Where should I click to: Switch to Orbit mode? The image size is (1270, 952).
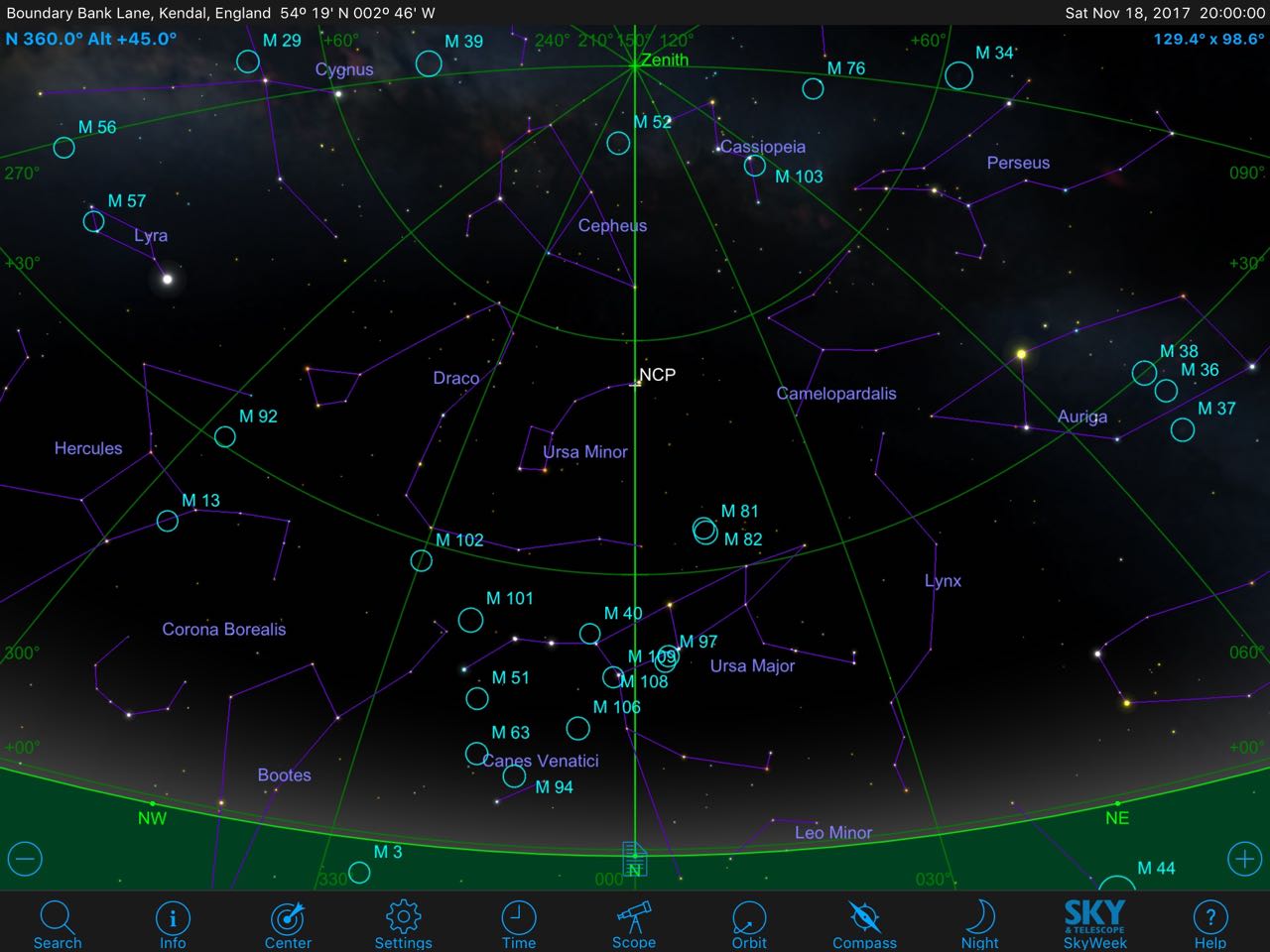[x=749, y=923]
